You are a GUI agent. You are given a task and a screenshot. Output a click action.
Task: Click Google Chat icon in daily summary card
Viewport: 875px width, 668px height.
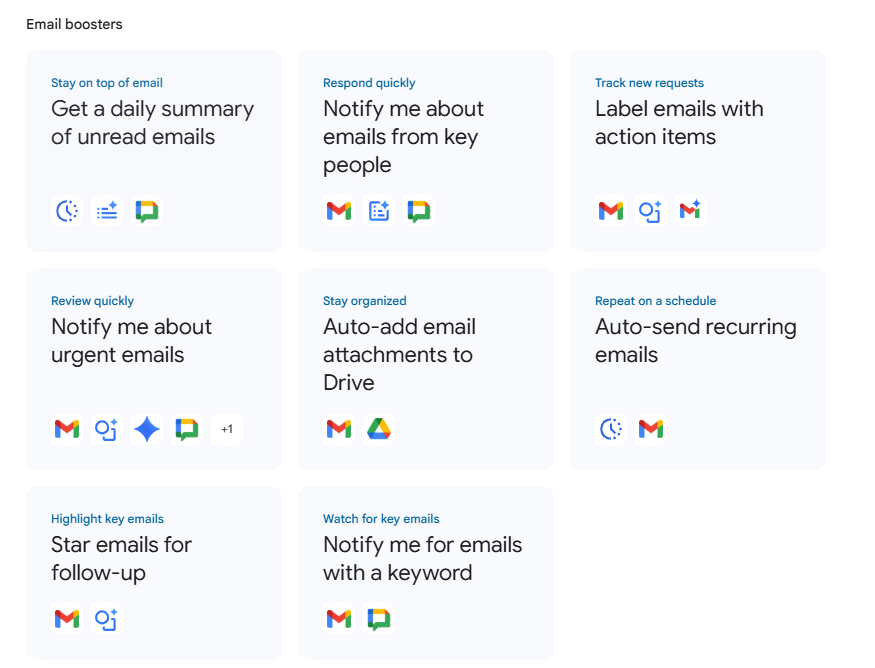147,211
